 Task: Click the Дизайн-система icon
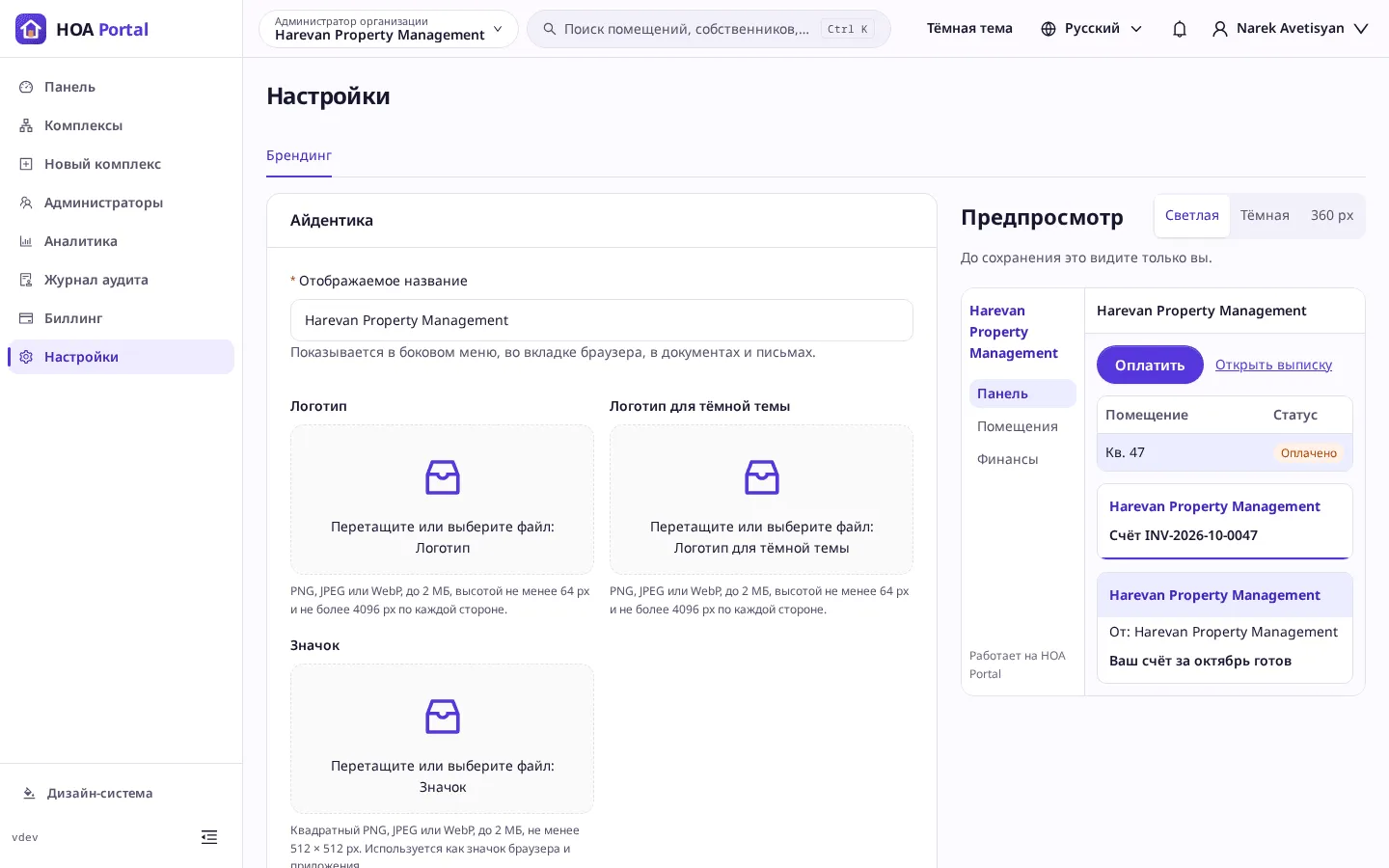tap(29, 794)
